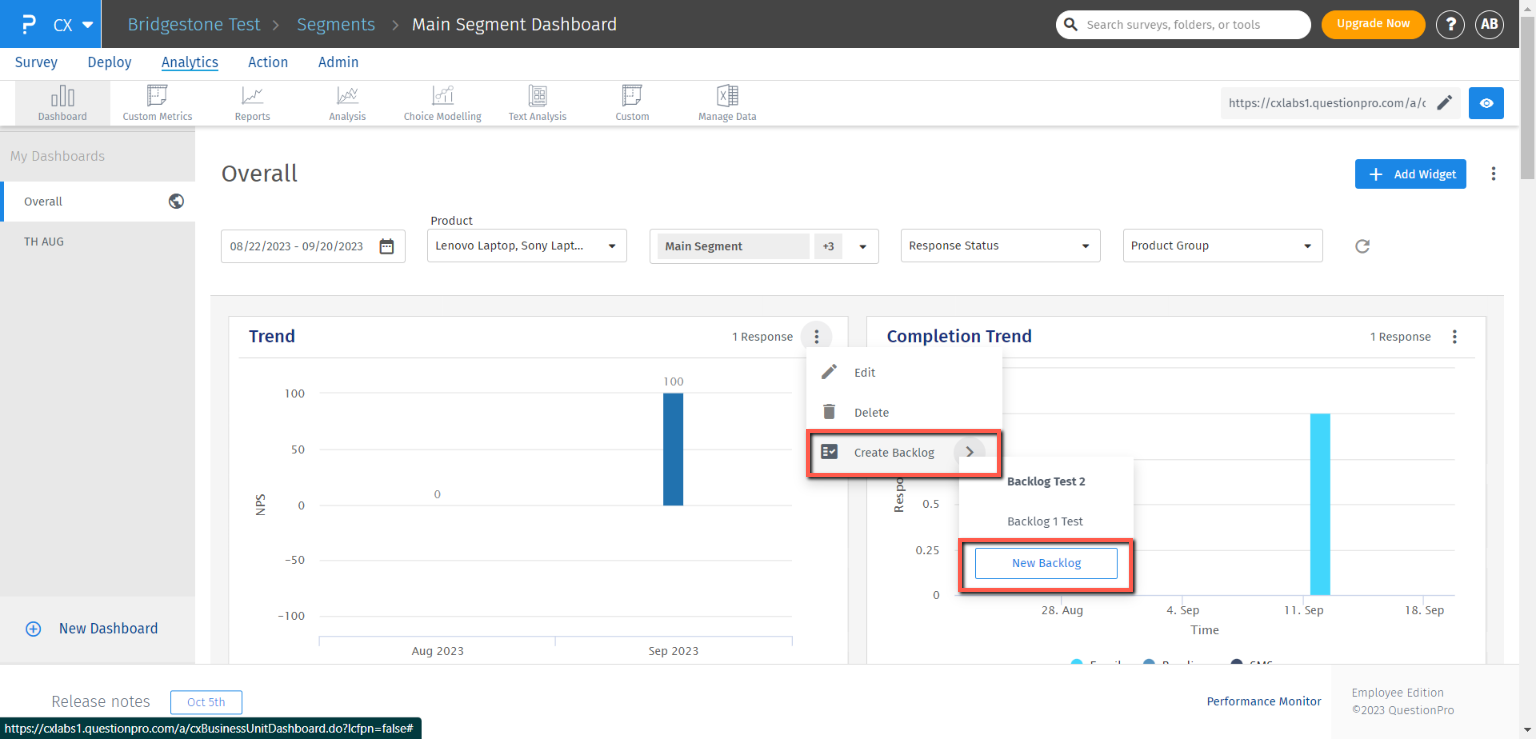Click the New Backlog button
Viewport: 1536px width, 739px height.
coord(1046,563)
